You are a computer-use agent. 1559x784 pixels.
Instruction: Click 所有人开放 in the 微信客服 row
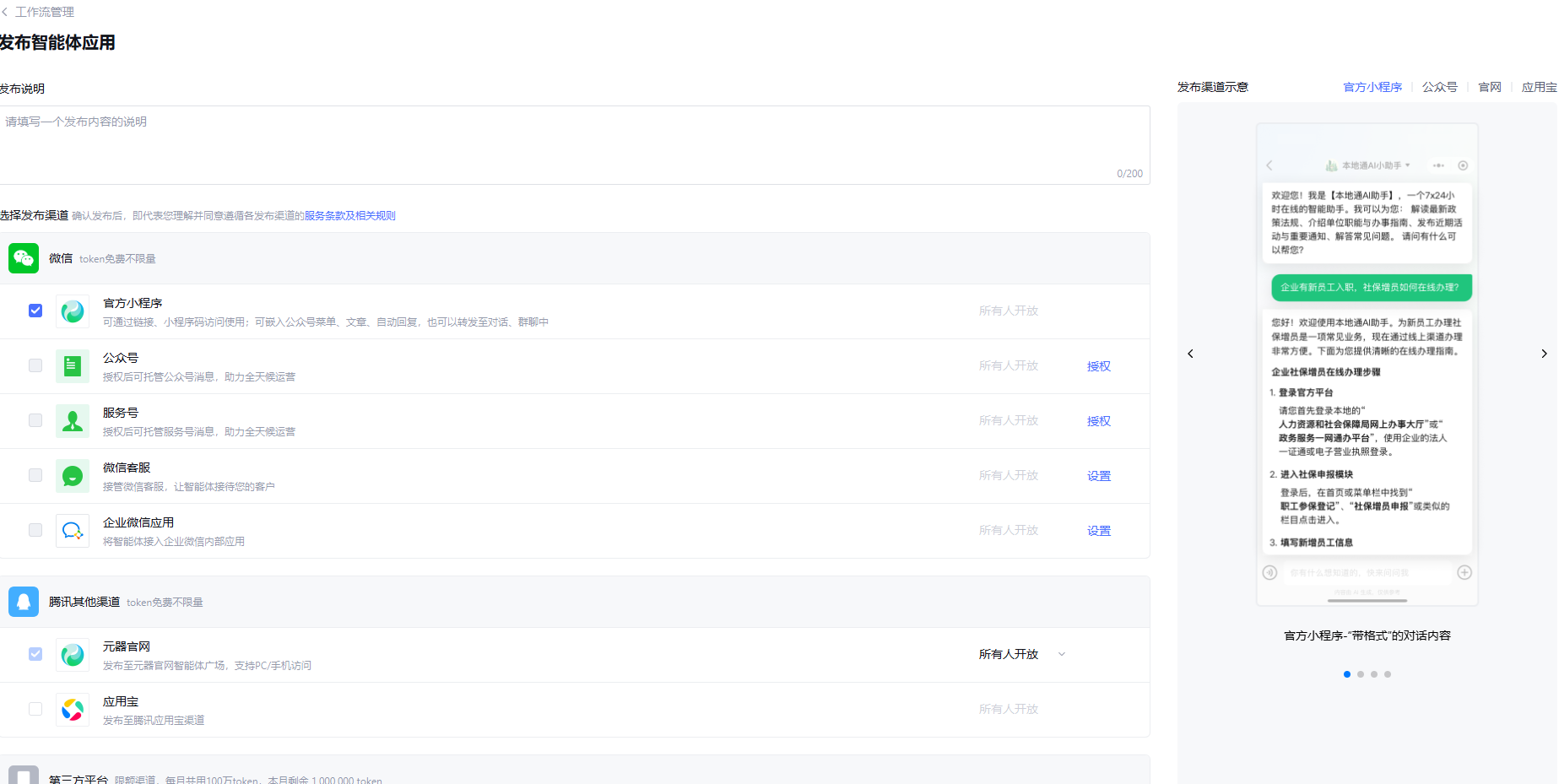click(x=1009, y=475)
